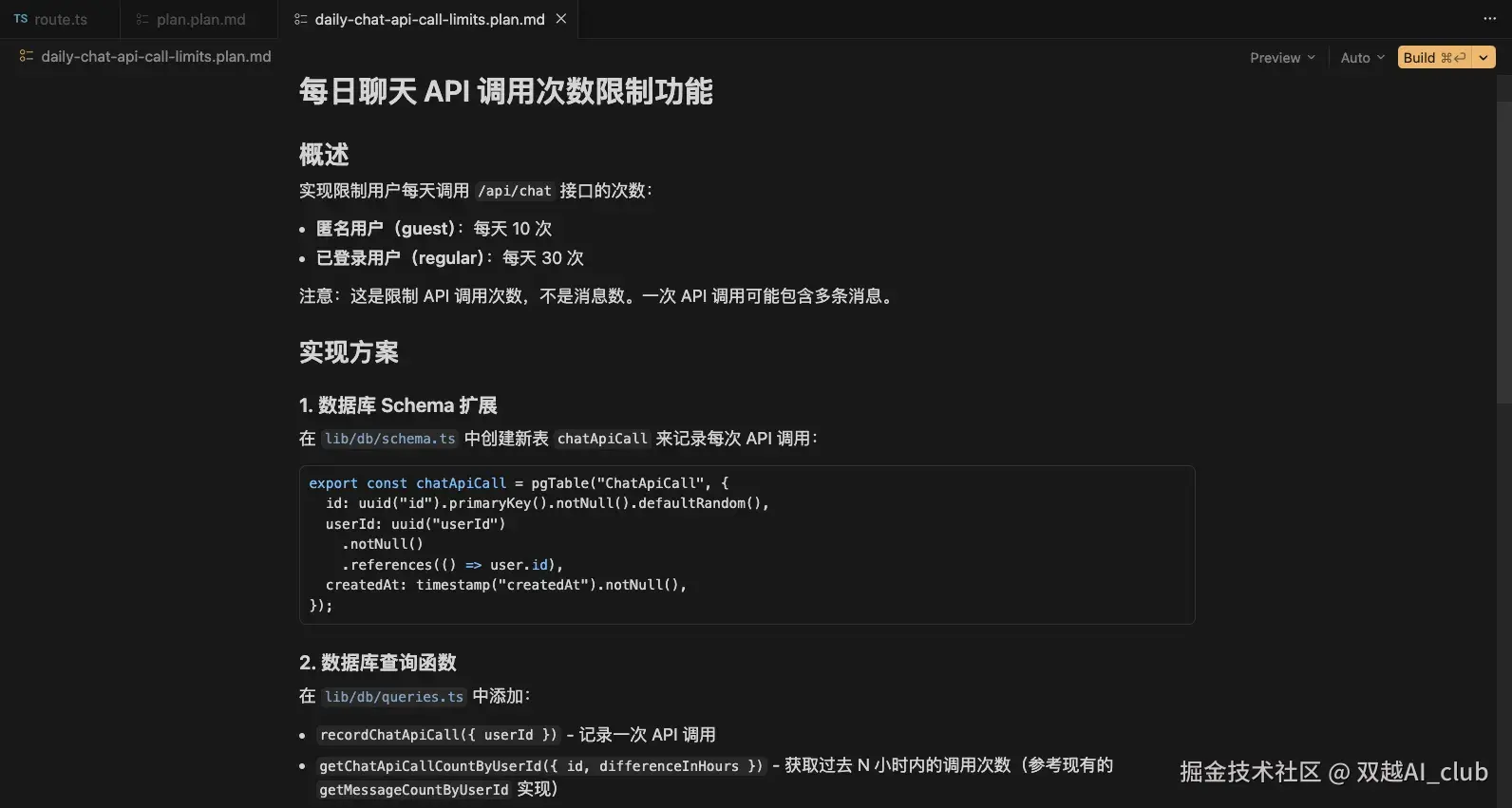Click the heading 2. 数据库查询函数

[x=378, y=663]
